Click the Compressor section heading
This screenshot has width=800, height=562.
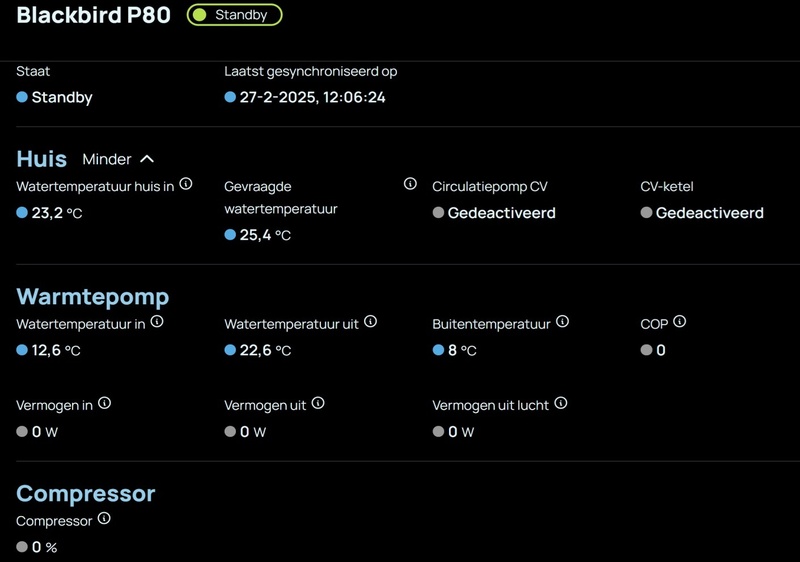(86, 494)
